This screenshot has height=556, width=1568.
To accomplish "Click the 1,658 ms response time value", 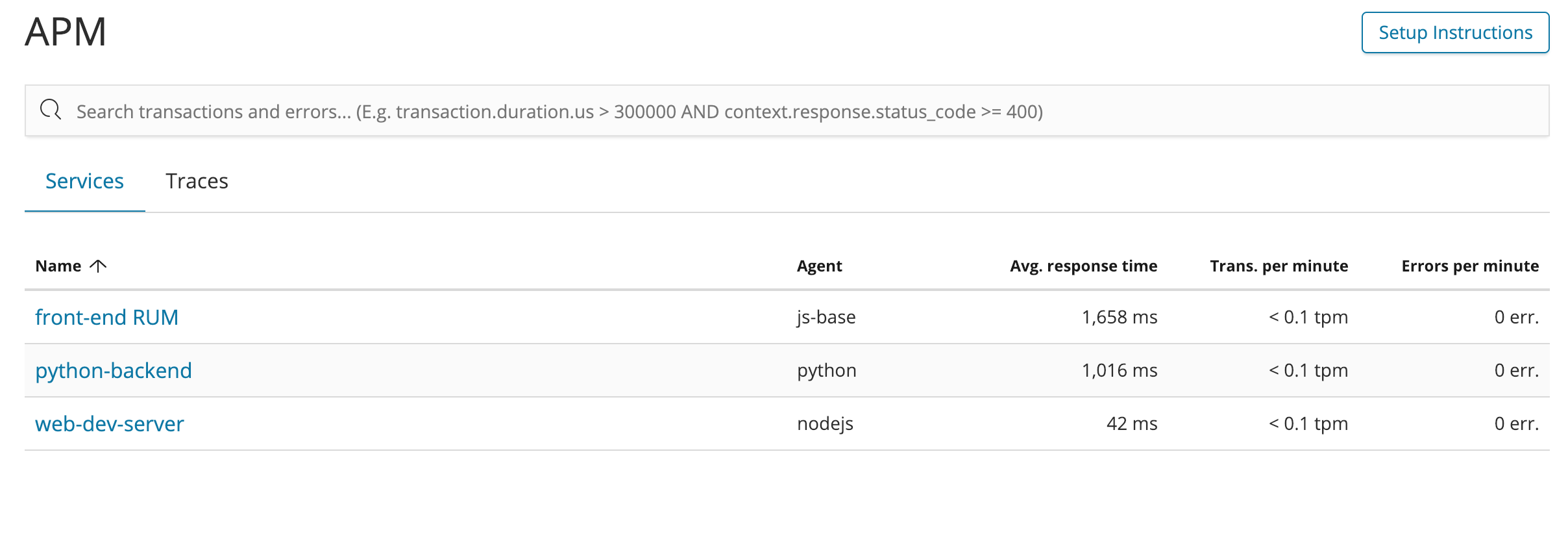I will coord(1119,317).
